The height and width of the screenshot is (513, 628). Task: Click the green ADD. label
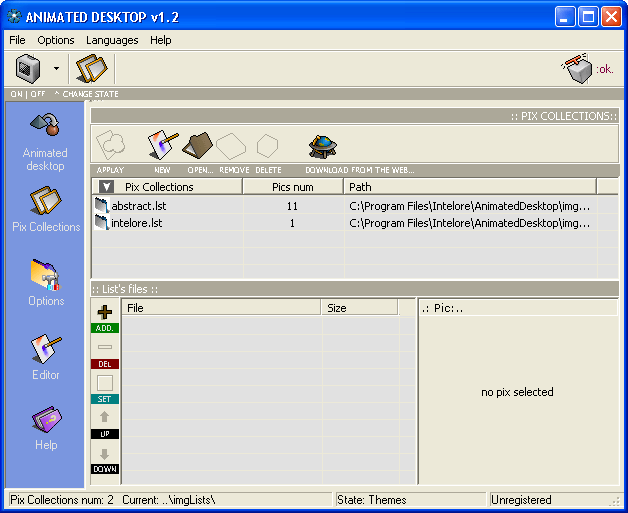[105, 328]
